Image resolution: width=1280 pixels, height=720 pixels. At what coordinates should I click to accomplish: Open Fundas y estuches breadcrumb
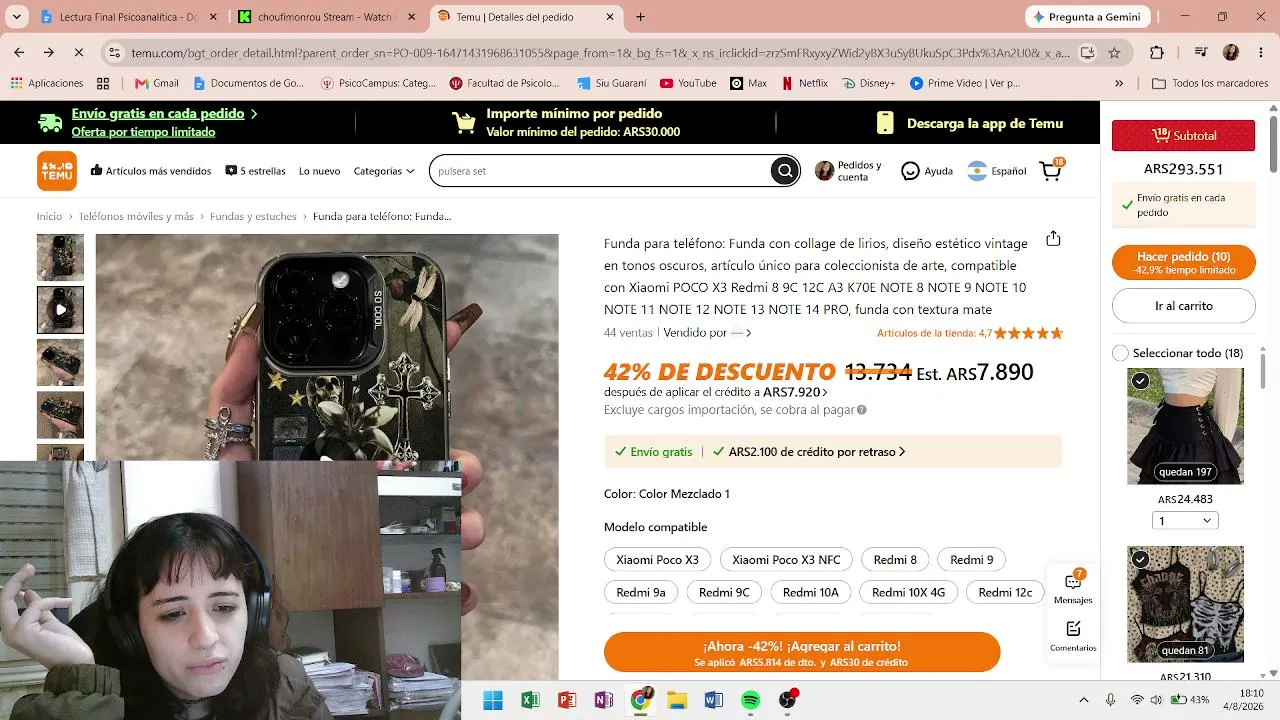(x=253, y=216)
